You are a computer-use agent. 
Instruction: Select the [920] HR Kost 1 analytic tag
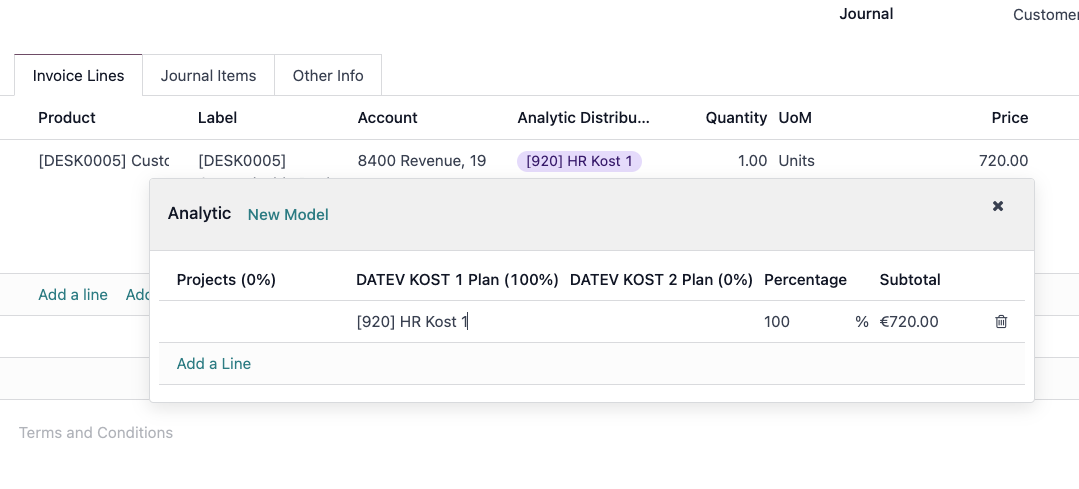tap(579, 162)
